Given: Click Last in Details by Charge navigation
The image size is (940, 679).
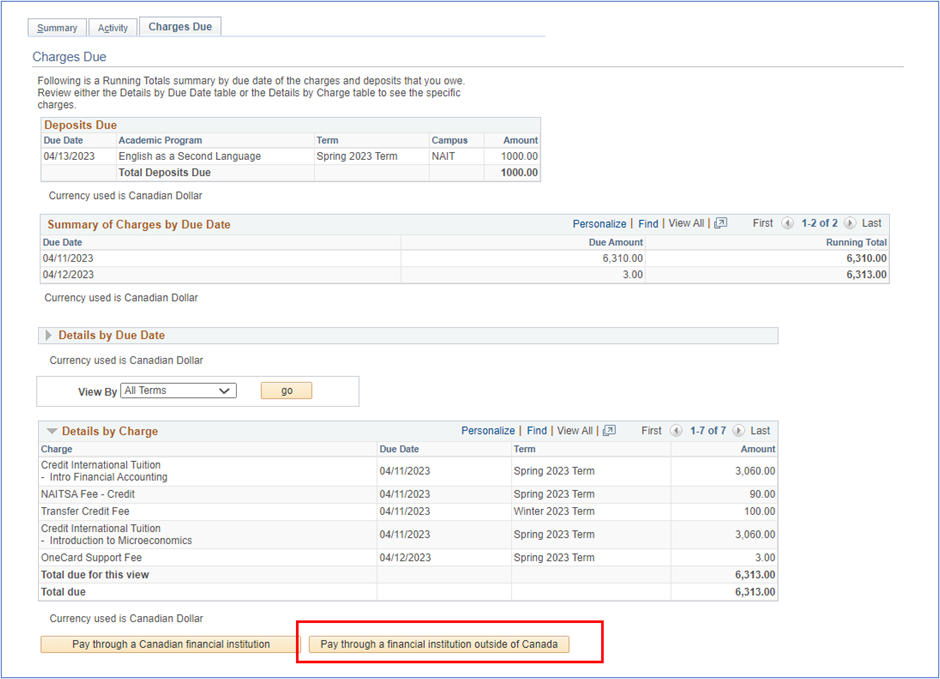Looking at the screenshot, I should [x=760, y=430].
